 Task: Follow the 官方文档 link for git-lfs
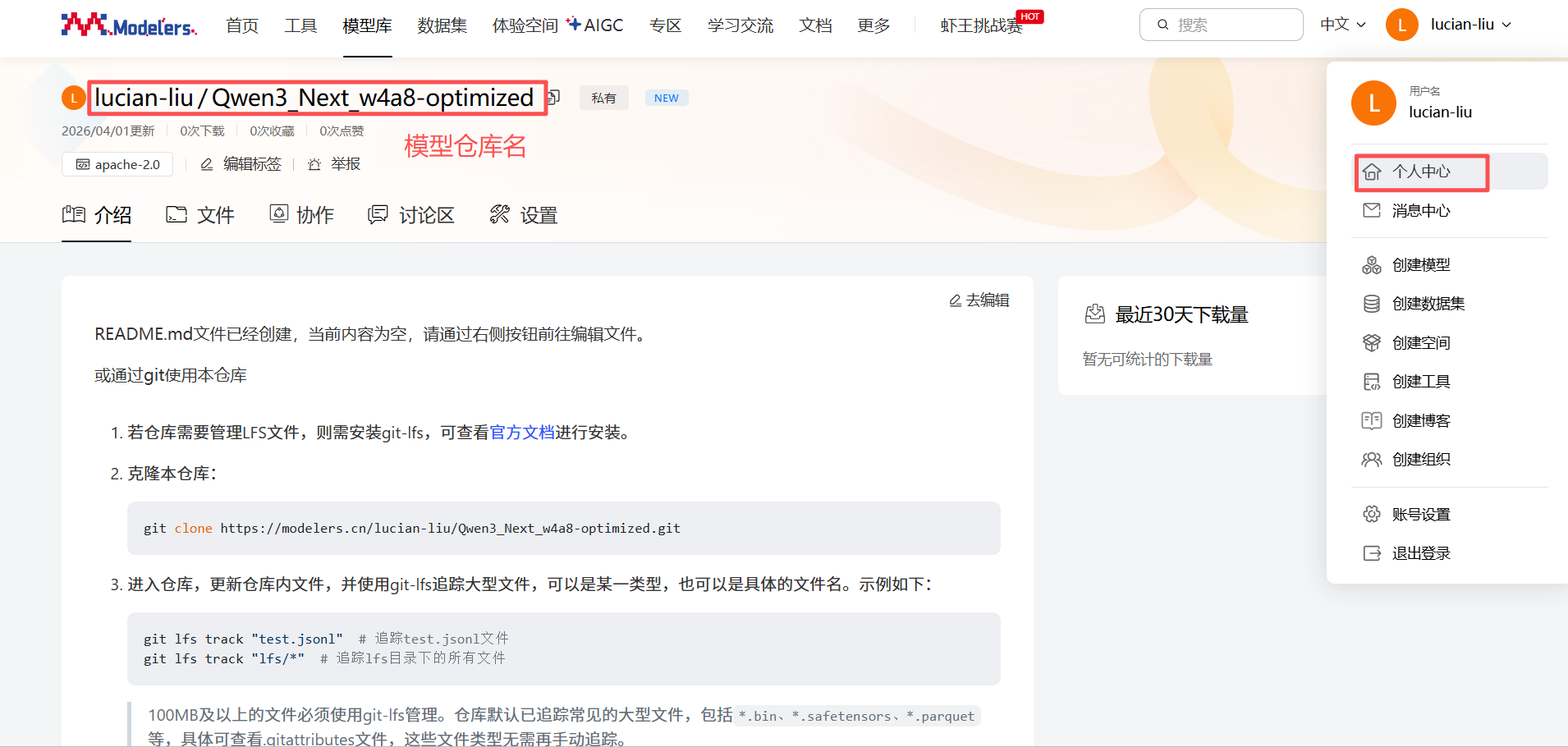522,433
